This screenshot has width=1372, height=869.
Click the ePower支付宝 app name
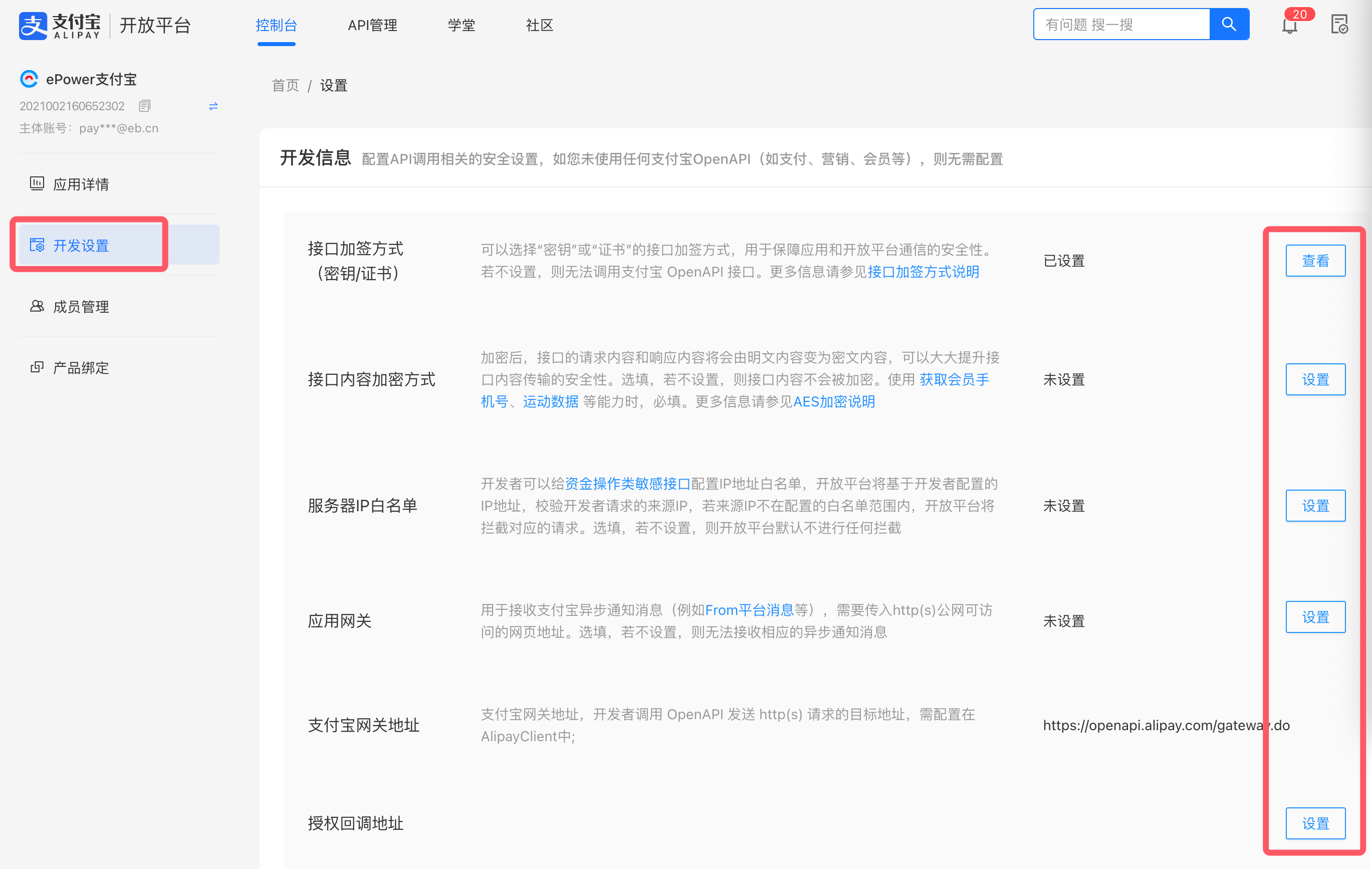point(91,79)
